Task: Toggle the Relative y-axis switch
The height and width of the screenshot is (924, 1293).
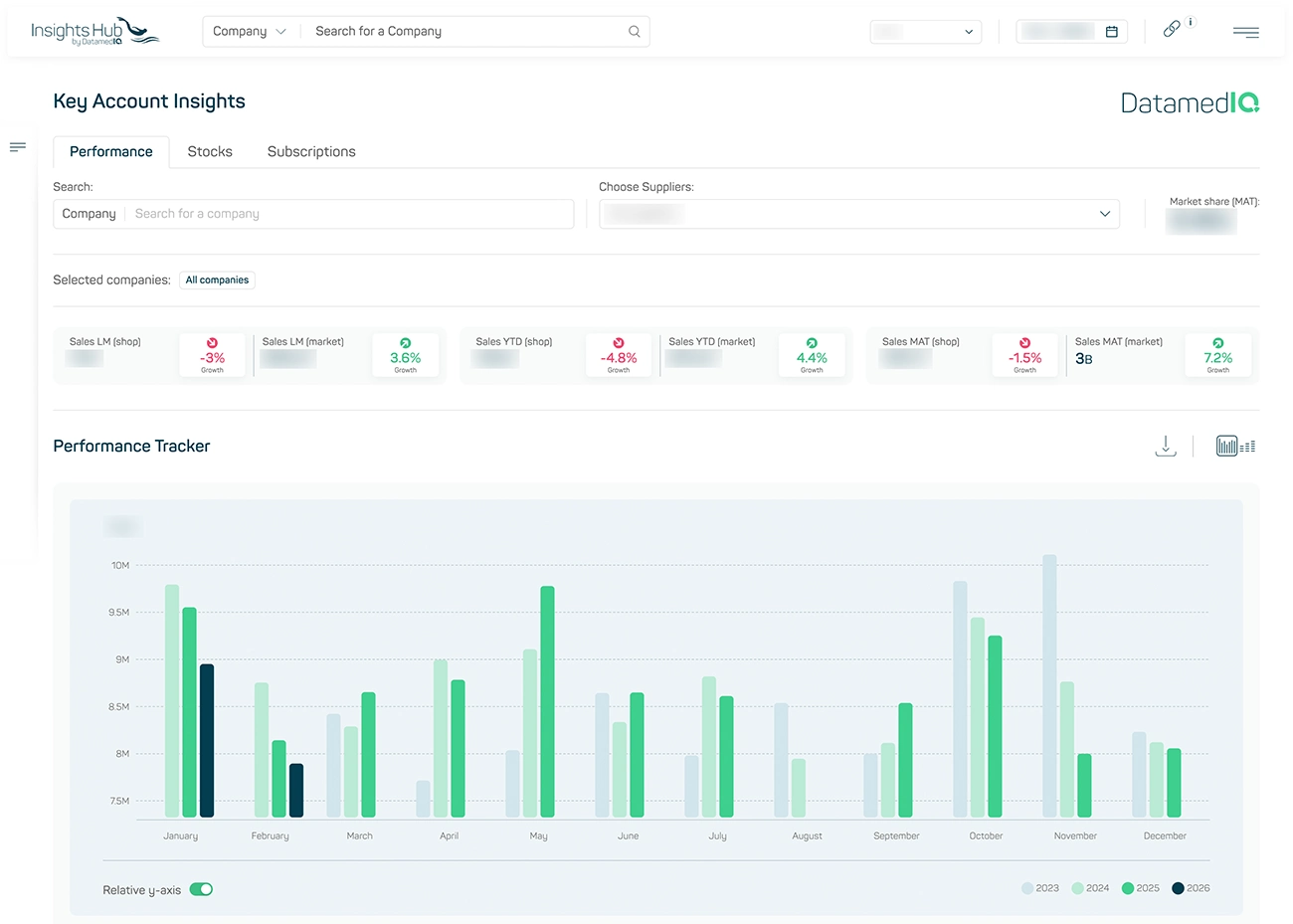Action: coord(201,889)
